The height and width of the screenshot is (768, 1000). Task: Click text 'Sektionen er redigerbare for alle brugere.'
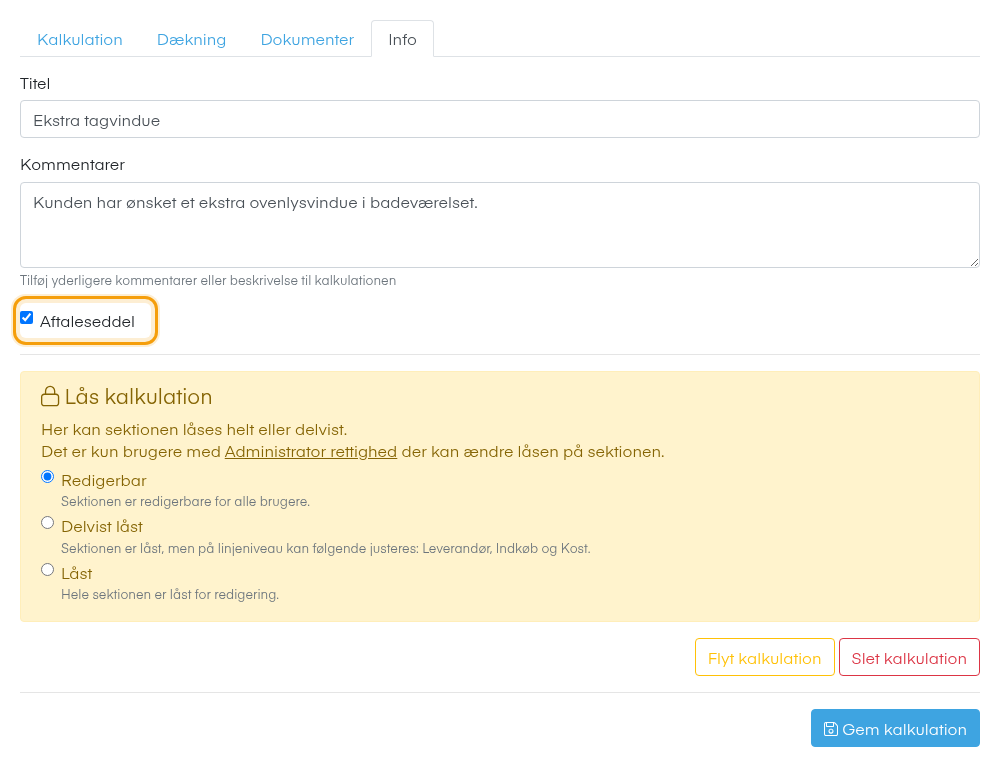pos(186,501)
